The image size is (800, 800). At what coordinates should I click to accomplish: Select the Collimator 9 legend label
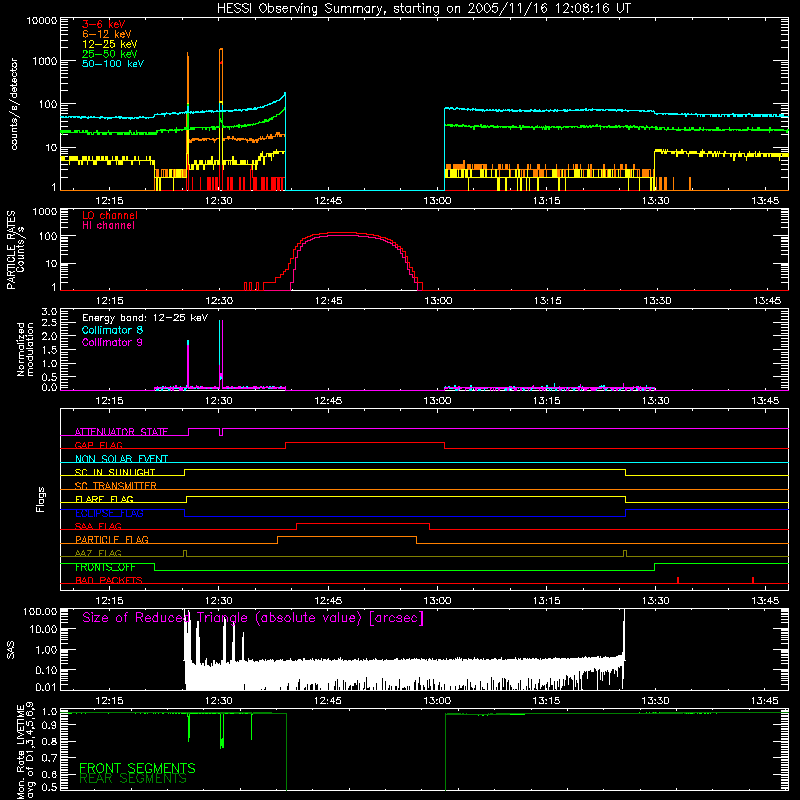click(112, 342)
